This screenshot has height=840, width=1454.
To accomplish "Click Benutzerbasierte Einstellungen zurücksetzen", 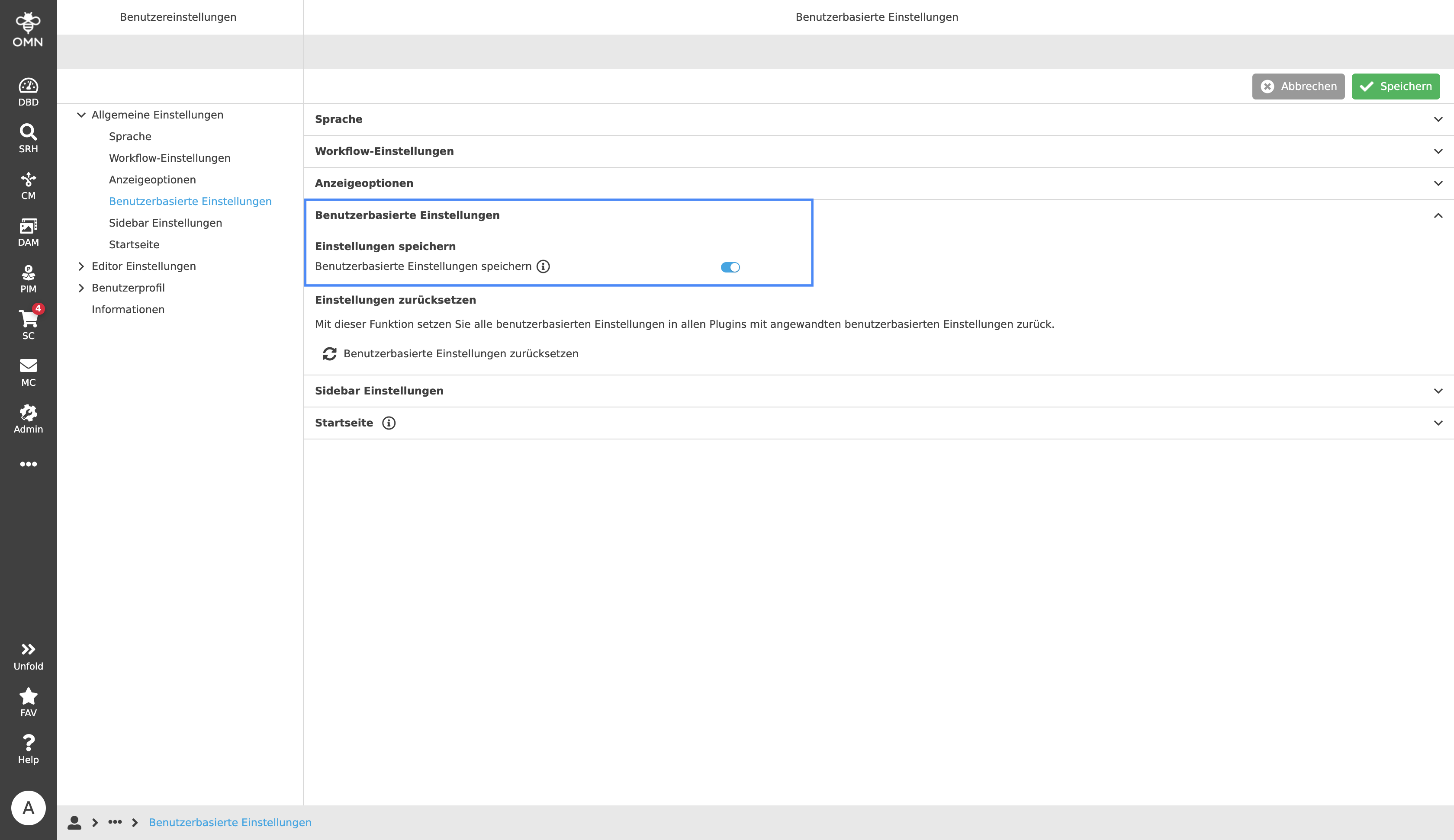I will 460,354.
